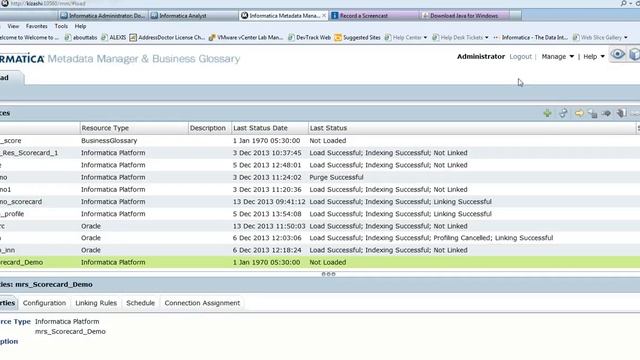Select the Oracle row with Profiling Cancelled status
This screenshot has width=640, height=360.
tap(320, 238)
